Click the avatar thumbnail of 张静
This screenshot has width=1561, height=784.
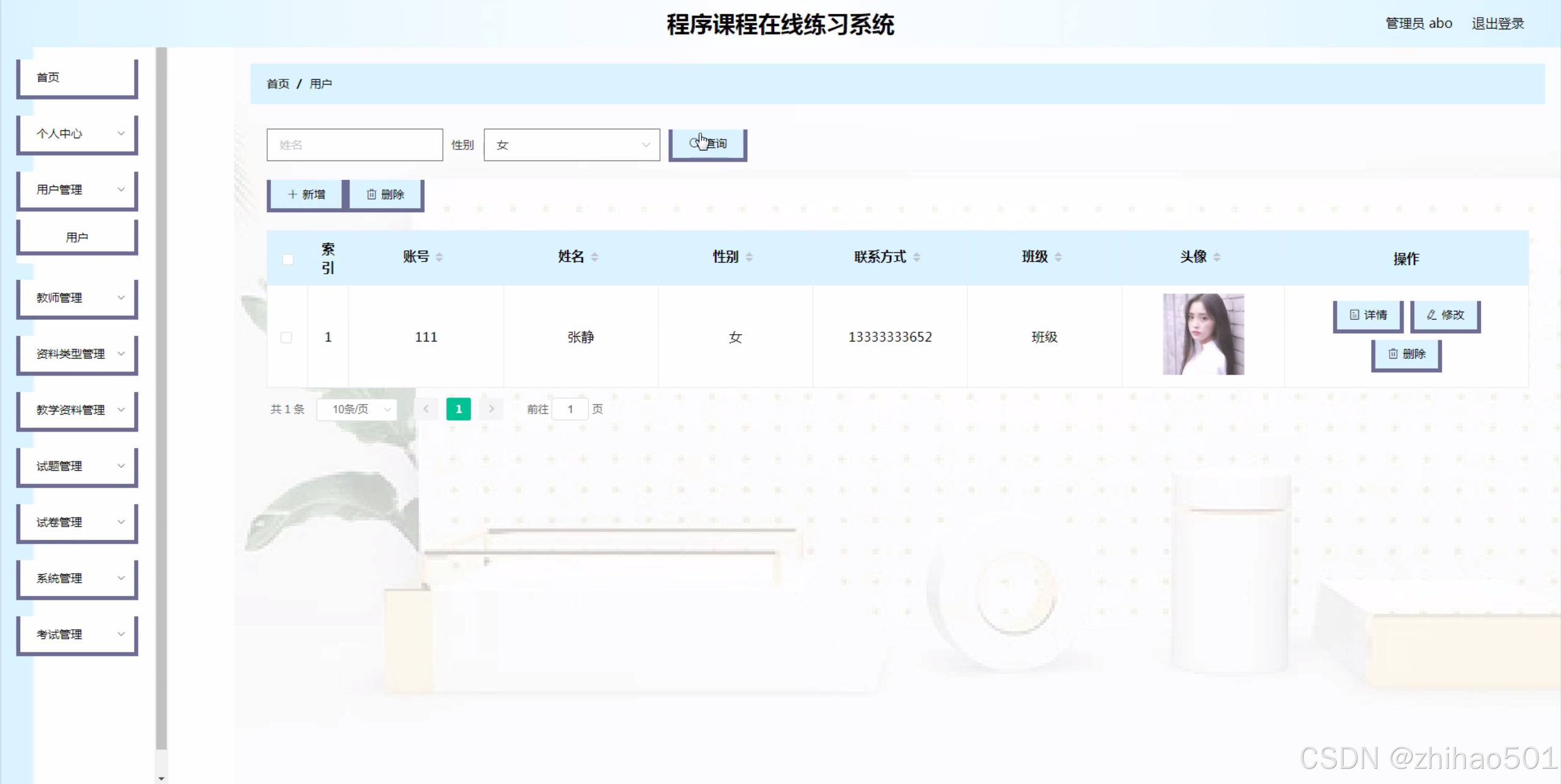pyautogui.click(x=1203, y=334)
